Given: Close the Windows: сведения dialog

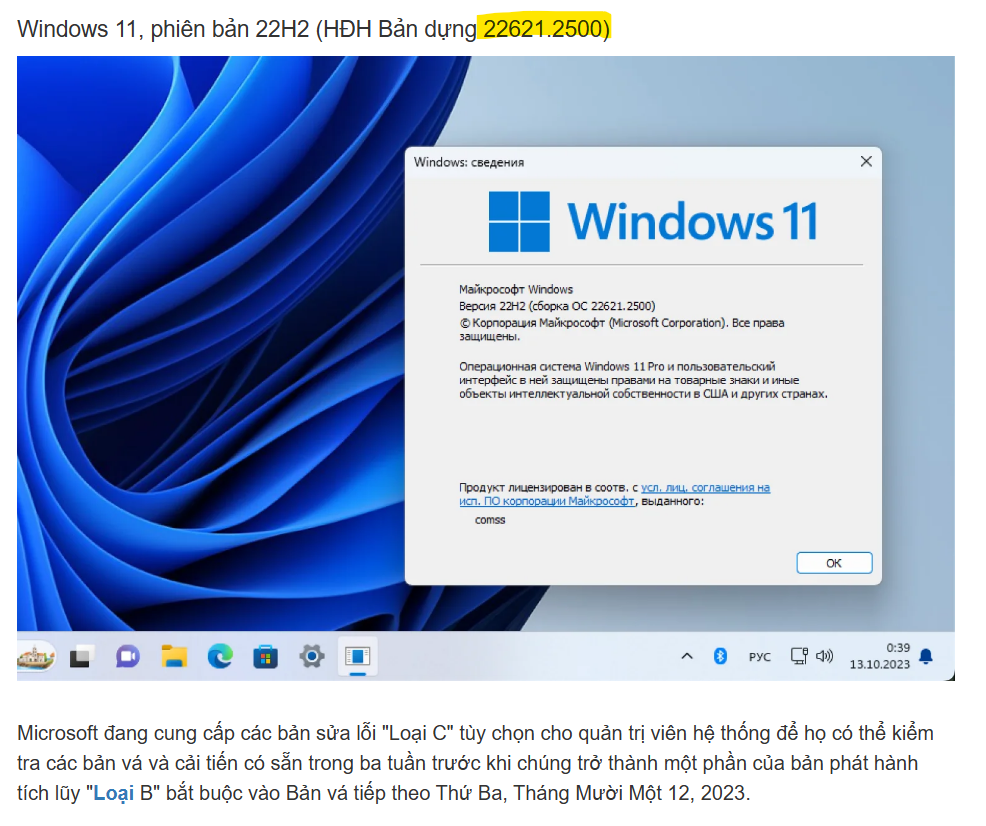Looking at the screenshot, I should pyautogui.click(x=866, y=162).
